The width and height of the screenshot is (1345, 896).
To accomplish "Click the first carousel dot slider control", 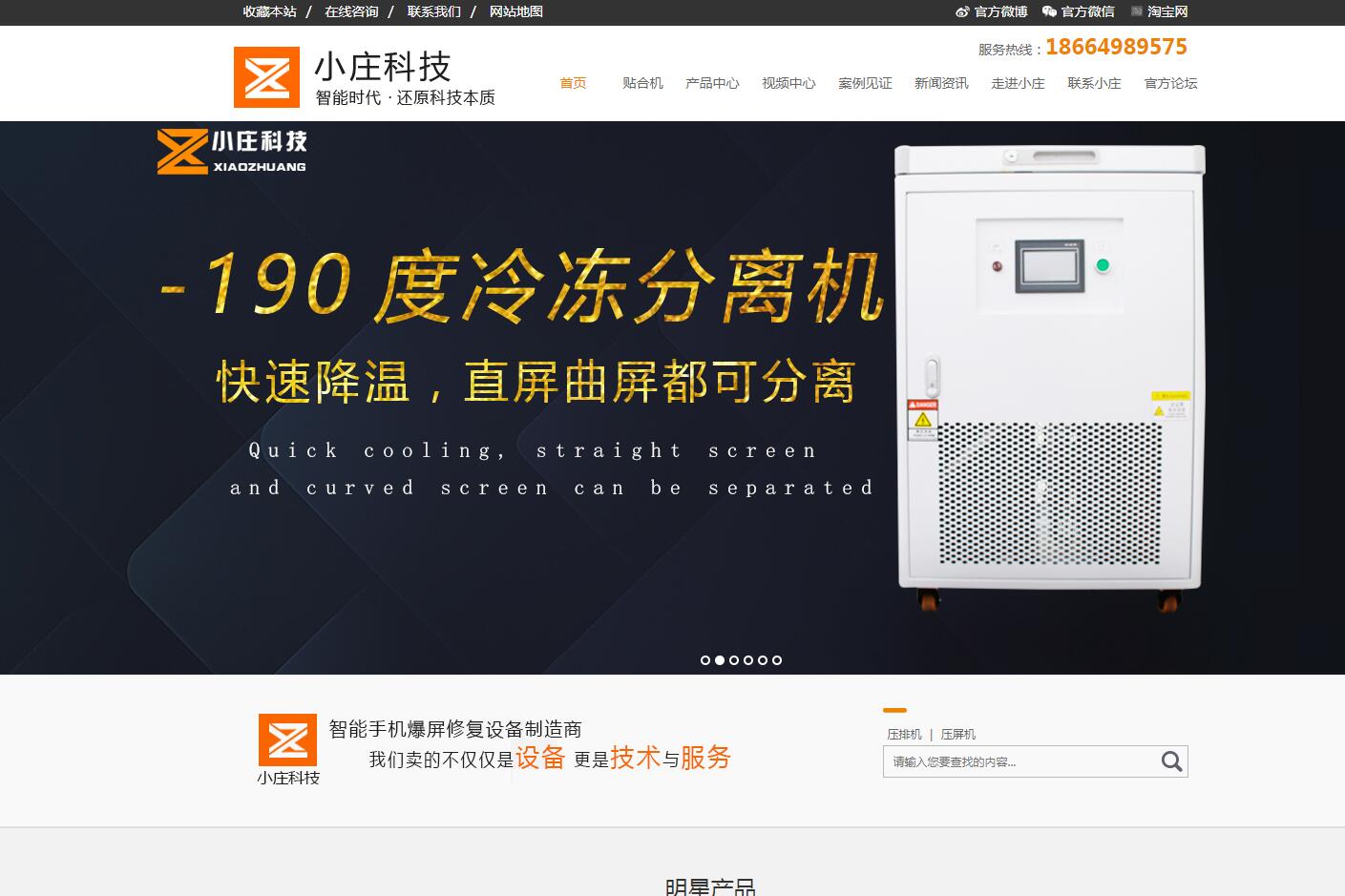I will coord(705,659).
